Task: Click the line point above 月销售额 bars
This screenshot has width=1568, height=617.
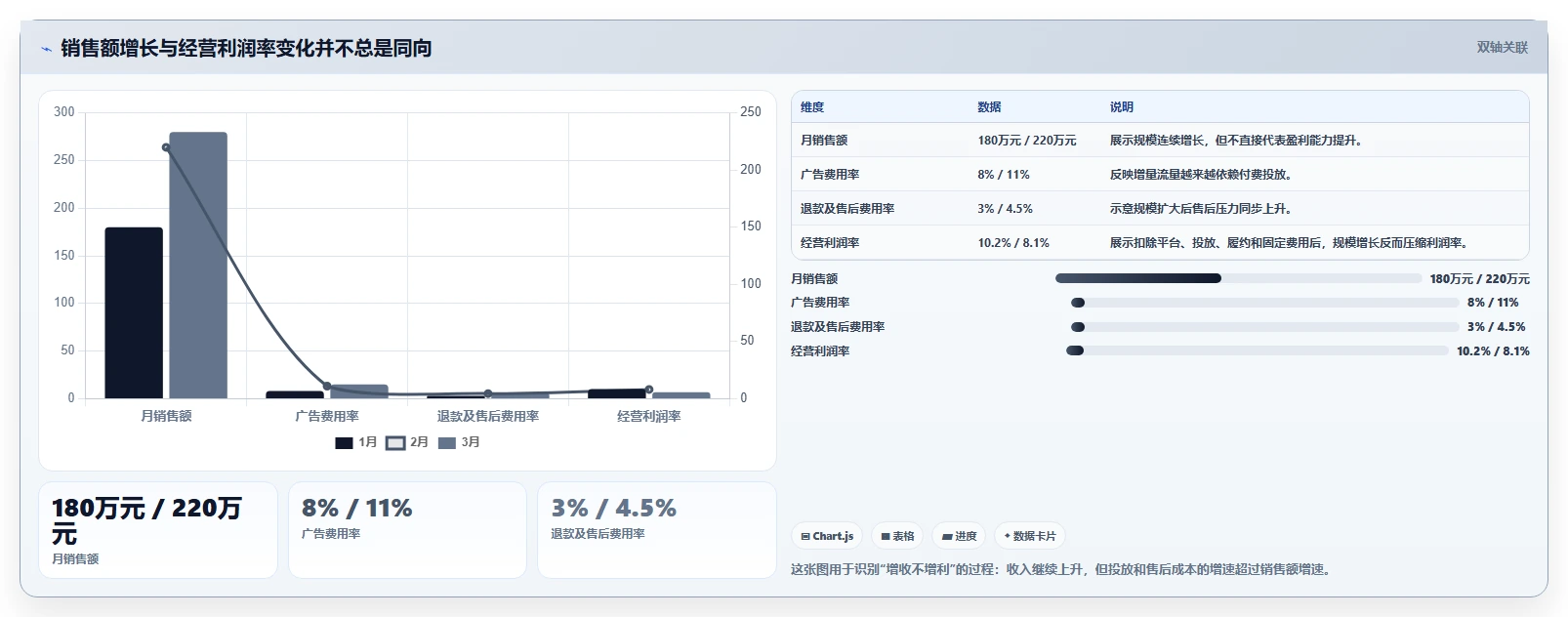Action: [x=166, y=147]
